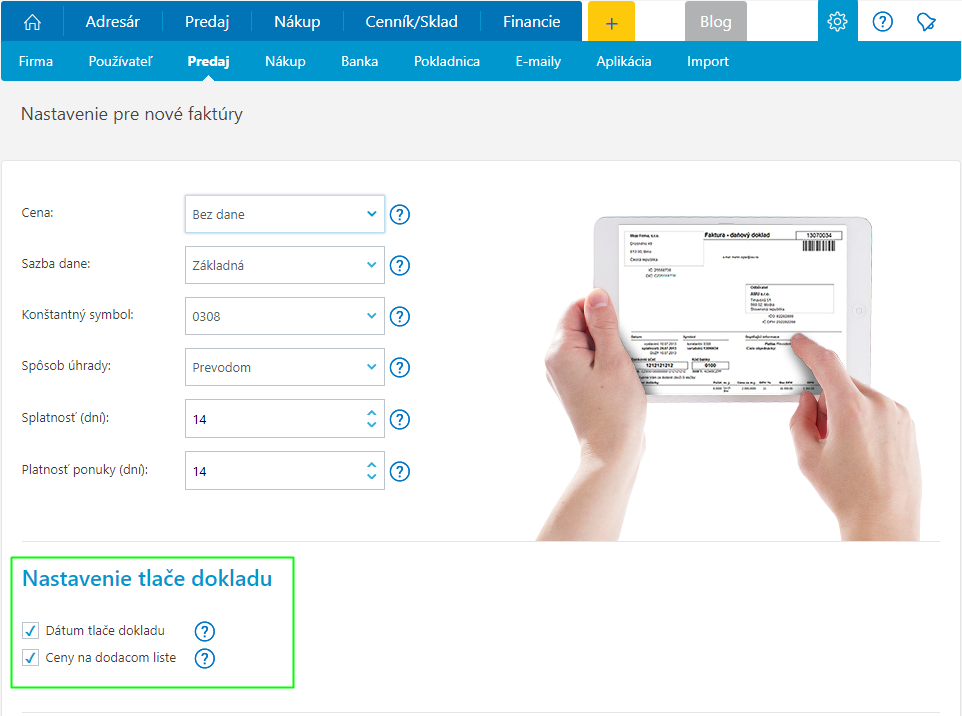Image resolution: width=962 pixels, height=716 pixels.
Task: Click the Splatnosť days stepper
Action: [x=372, y=419]
